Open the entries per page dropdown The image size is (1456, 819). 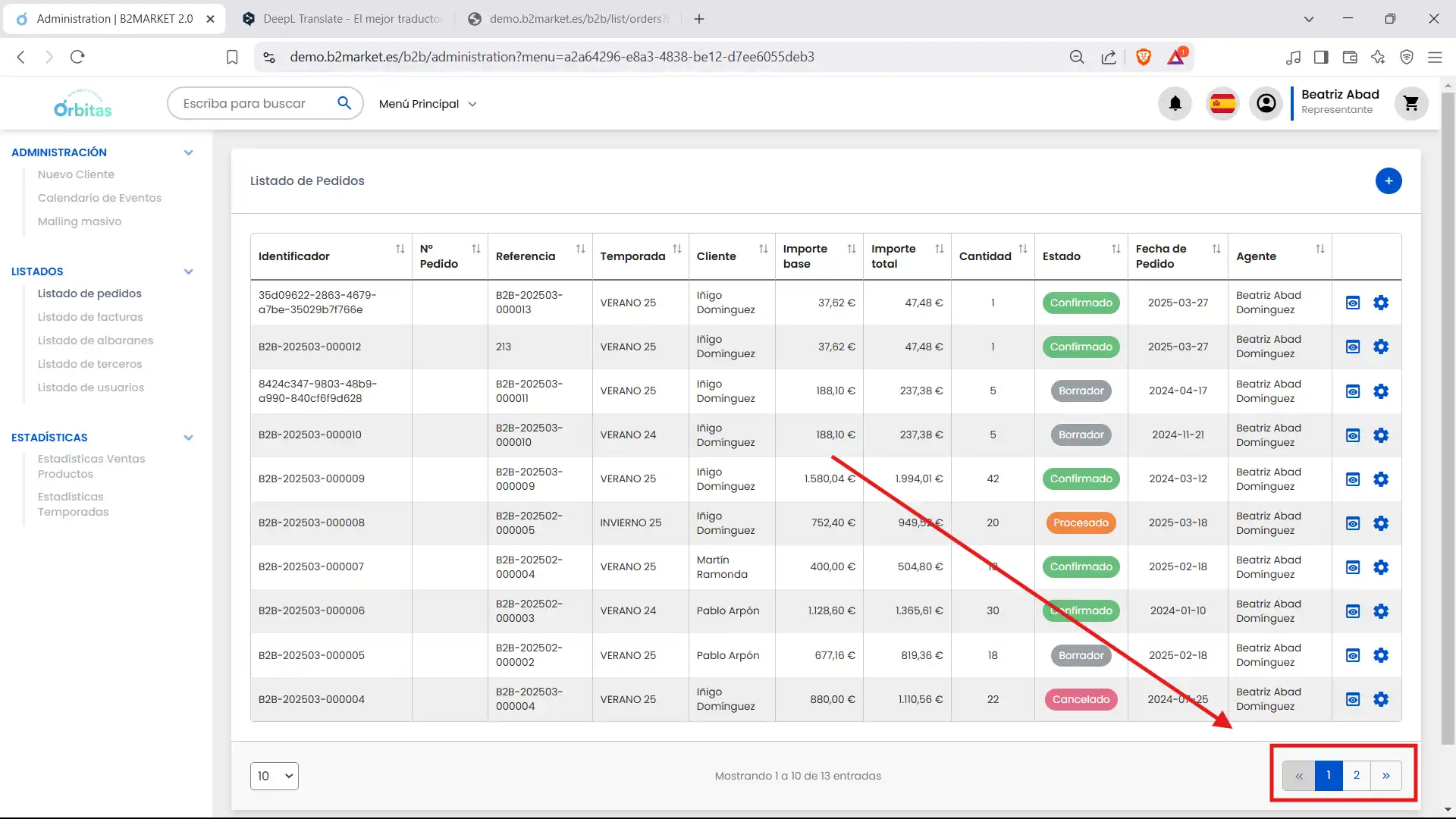coord(274,776)
